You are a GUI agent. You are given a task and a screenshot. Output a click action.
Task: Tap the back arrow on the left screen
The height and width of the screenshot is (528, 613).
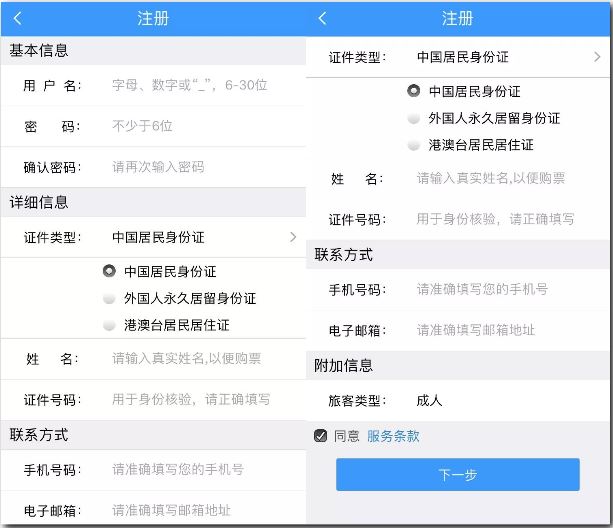coord(18,19)
